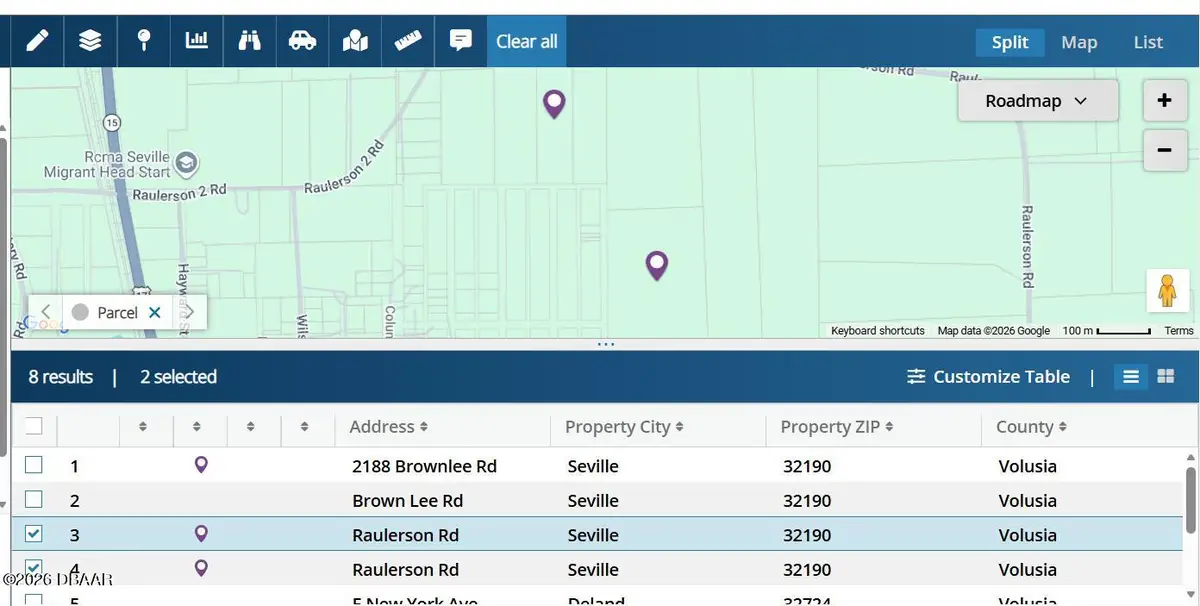This screenshot has width=1200, height=606.
Task: Open the Roadmap map type dropdown
Action: pos(1037,101)
